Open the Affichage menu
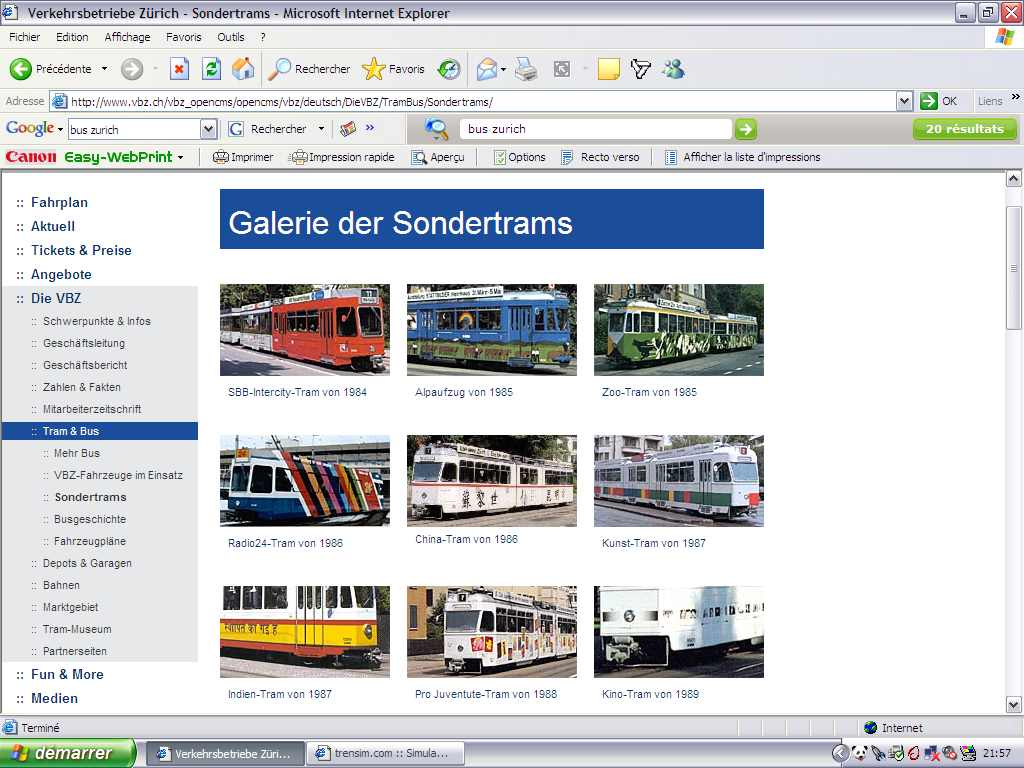This screenshot has width=1024, height=768. 127,37
